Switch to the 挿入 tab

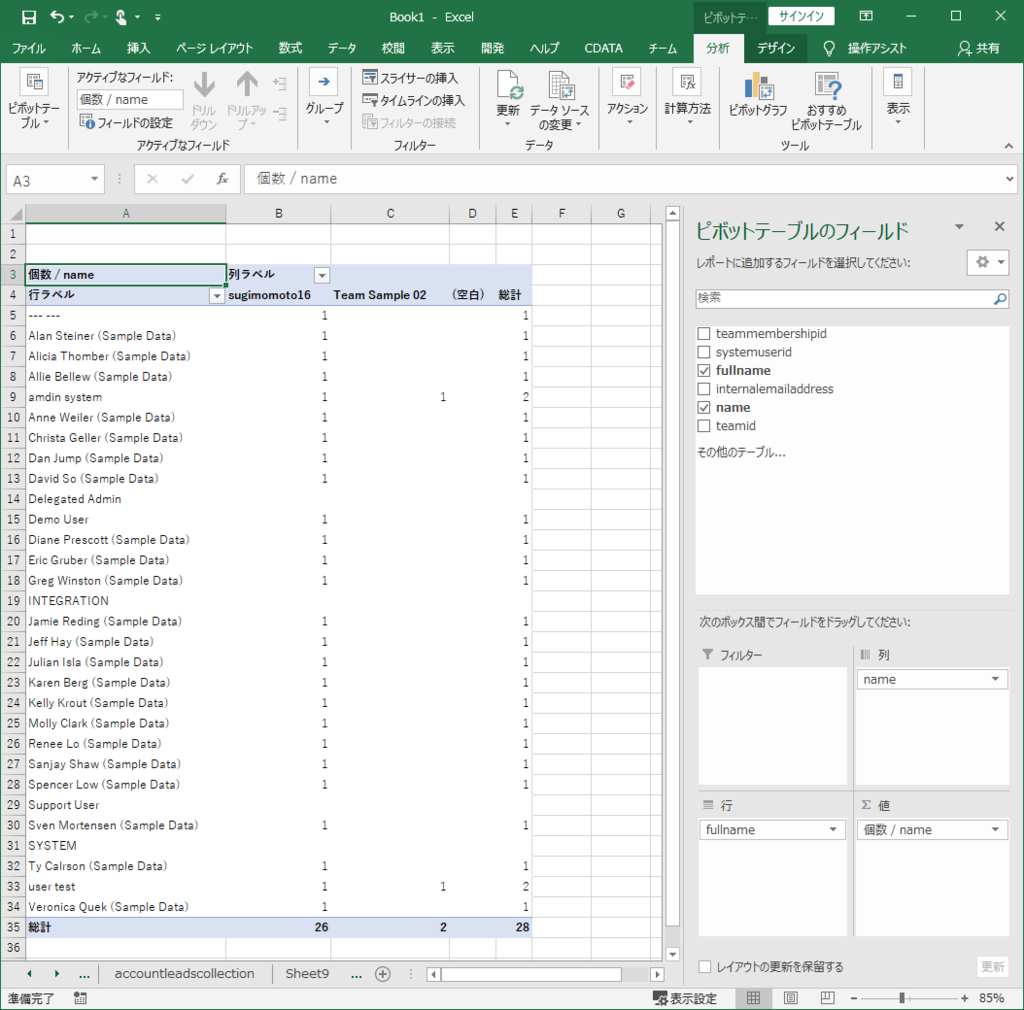click(x=138, y=48)
